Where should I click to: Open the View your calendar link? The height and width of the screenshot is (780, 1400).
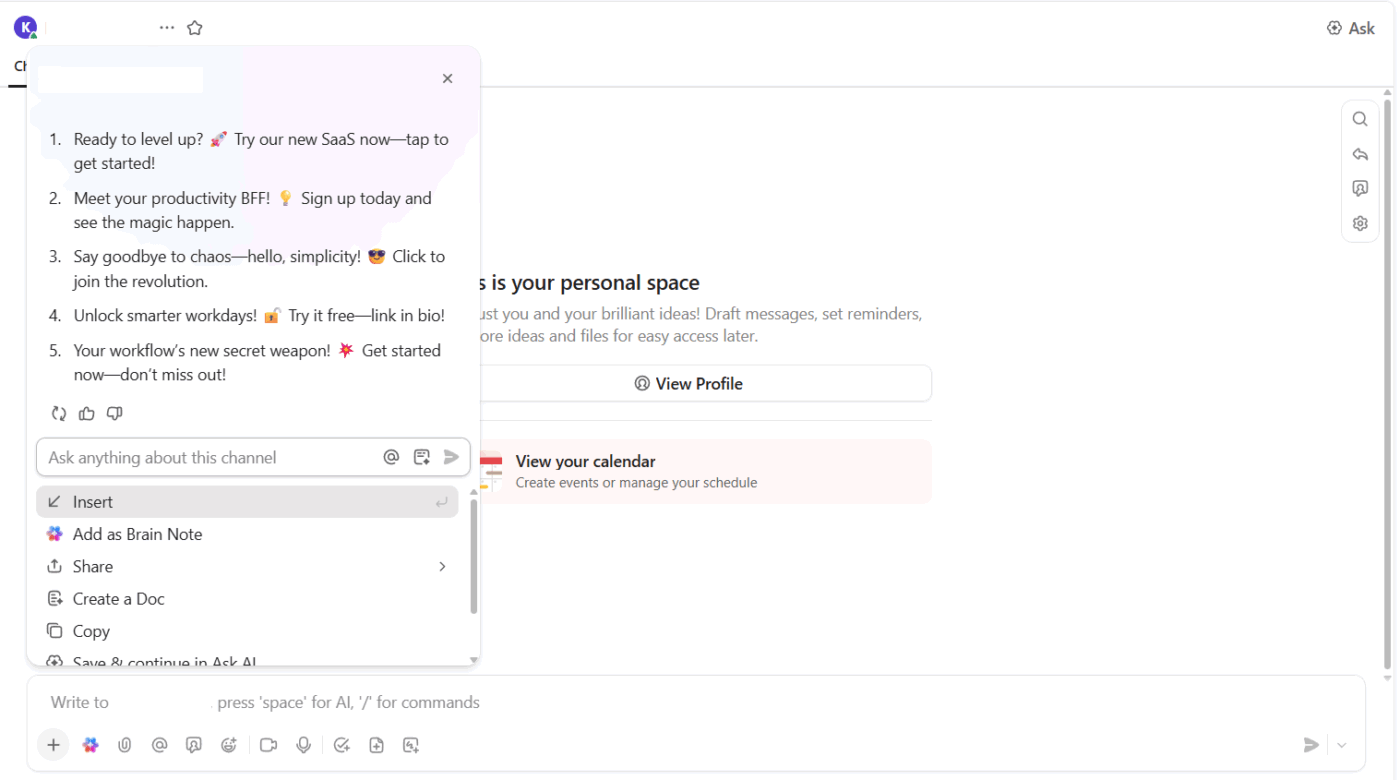click(585, 462)
